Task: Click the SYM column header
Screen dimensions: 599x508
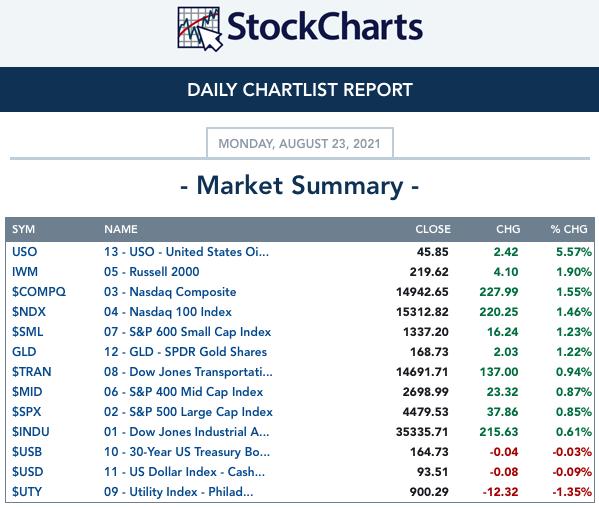Action: pyautogui.click(x=23, y=229)
